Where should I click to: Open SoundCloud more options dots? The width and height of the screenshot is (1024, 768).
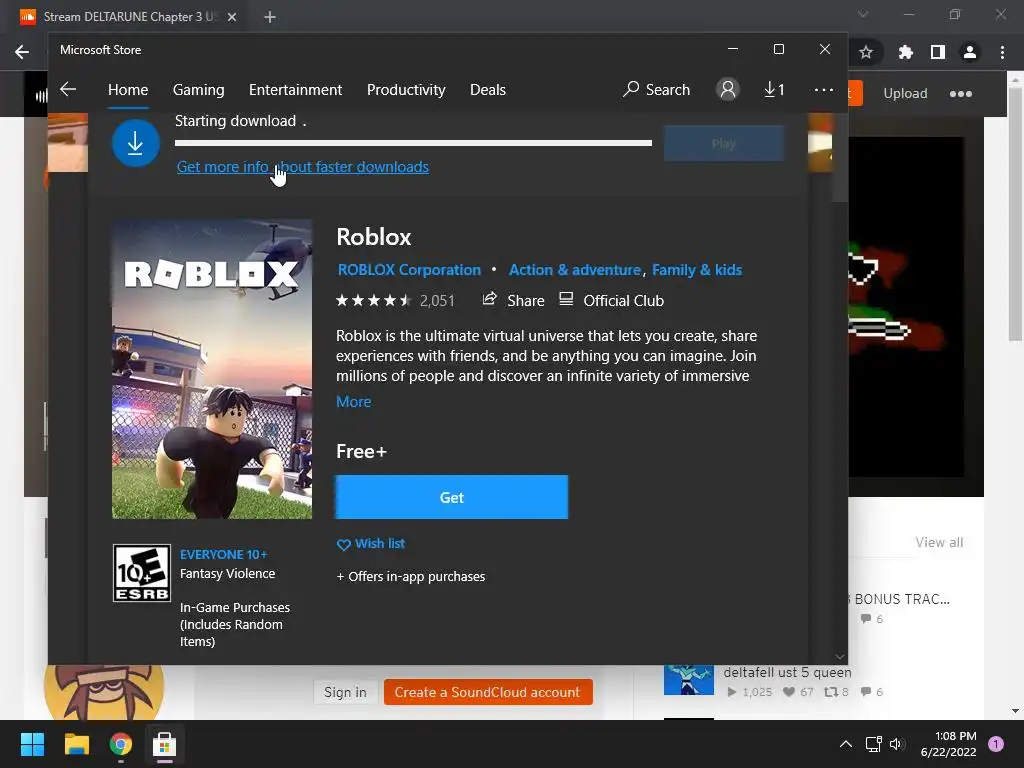click(961, 94)
